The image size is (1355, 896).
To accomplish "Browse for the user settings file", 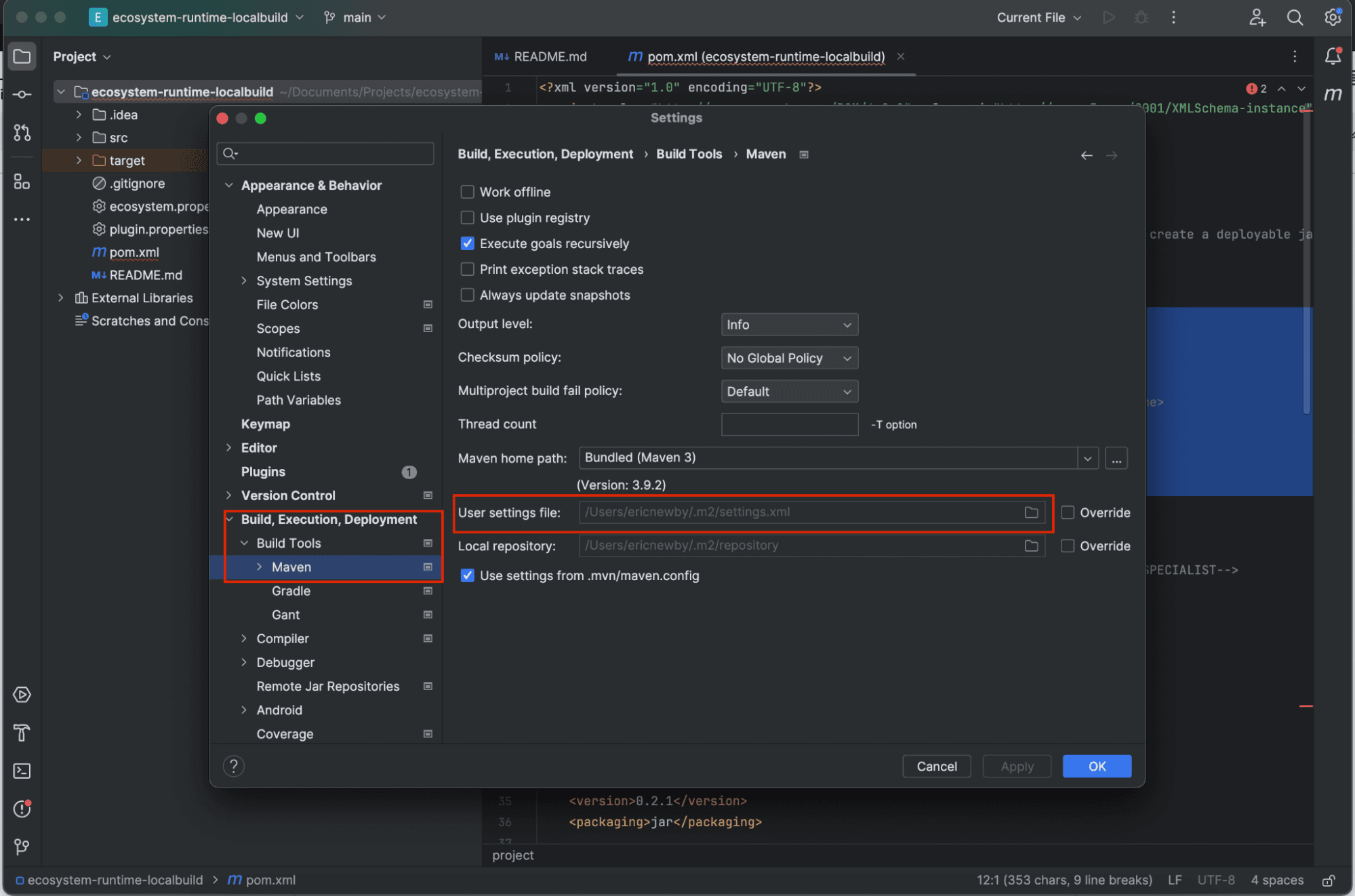I will pyautogui.click(x=1032, y=512).
